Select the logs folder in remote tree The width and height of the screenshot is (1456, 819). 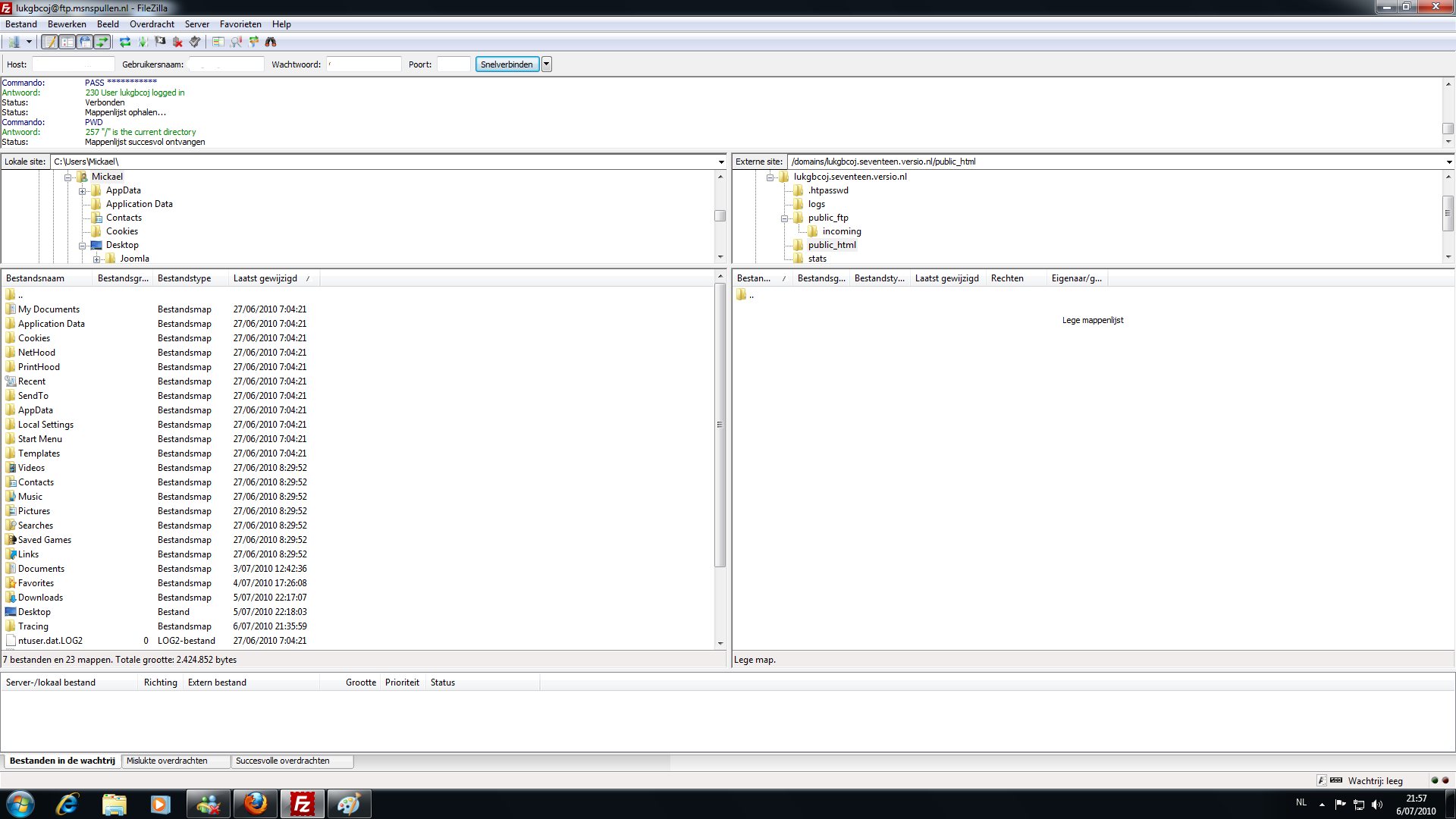817,204
